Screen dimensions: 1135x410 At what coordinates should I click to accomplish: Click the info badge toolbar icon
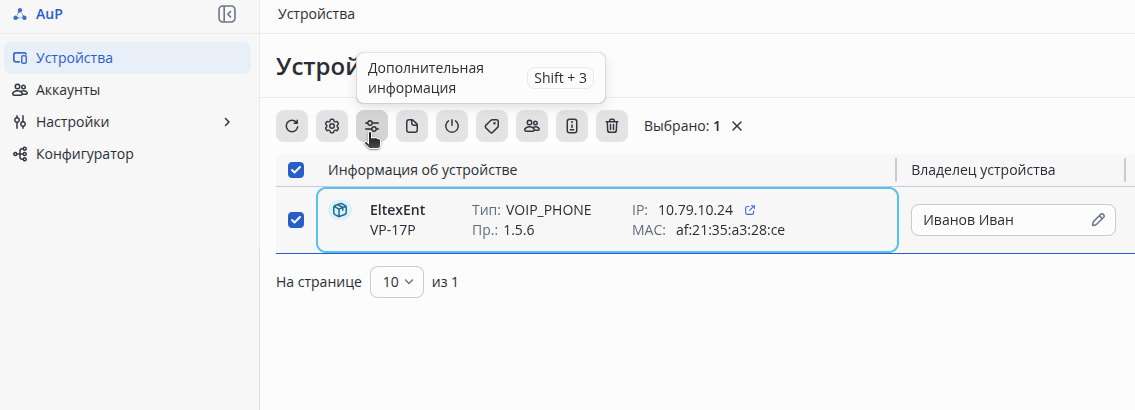coord(572,126)
